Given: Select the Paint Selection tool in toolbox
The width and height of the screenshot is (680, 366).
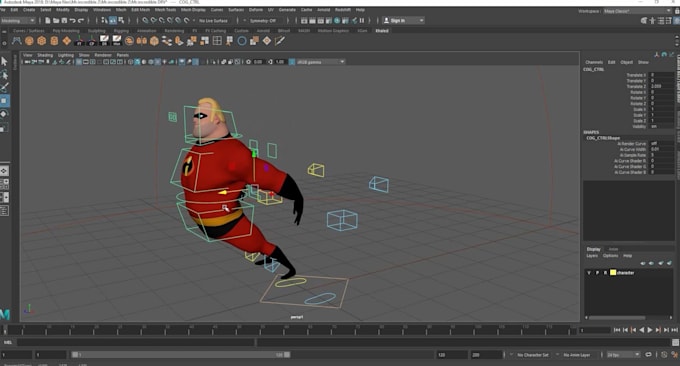Looking at the screenshot, I should [4, 88].
